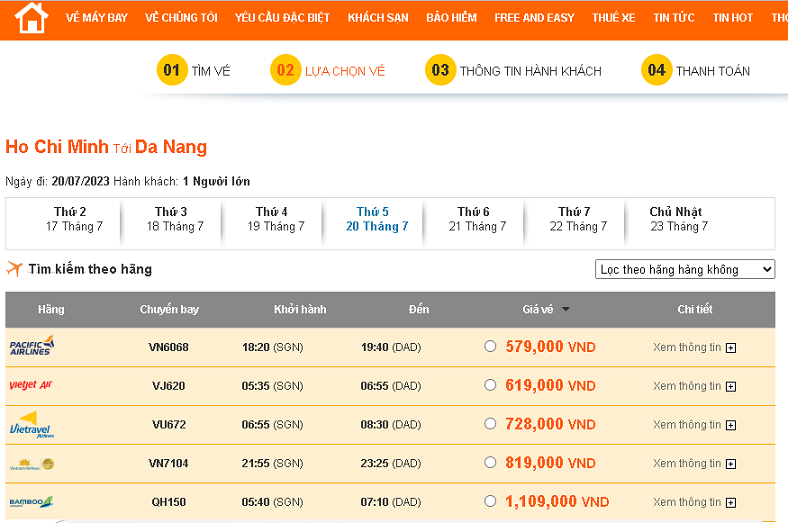
Task: Sort by Giá vé arrow
Action: [566, 309]
